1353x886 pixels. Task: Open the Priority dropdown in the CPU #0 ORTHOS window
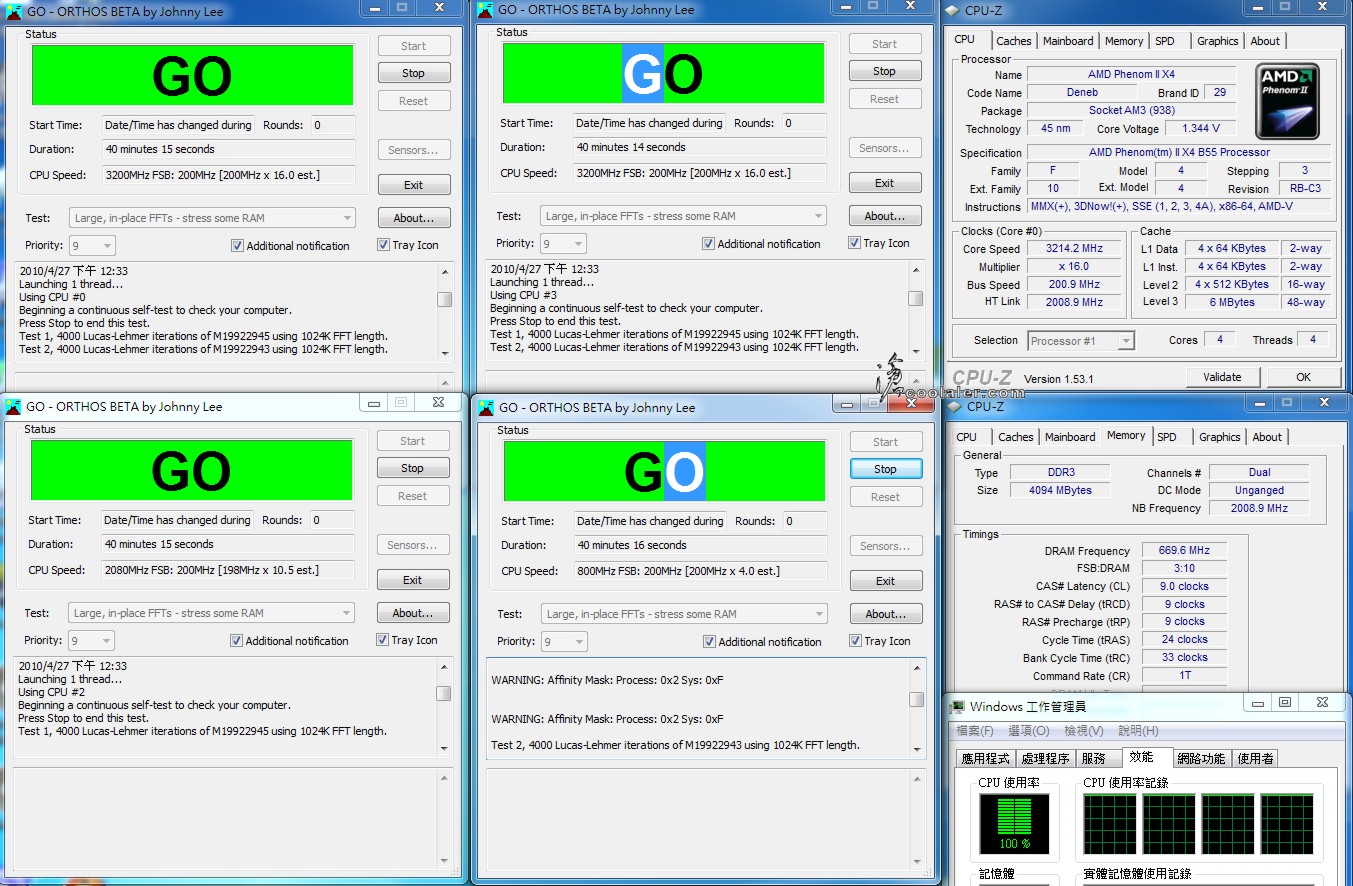tap(91, 245)
